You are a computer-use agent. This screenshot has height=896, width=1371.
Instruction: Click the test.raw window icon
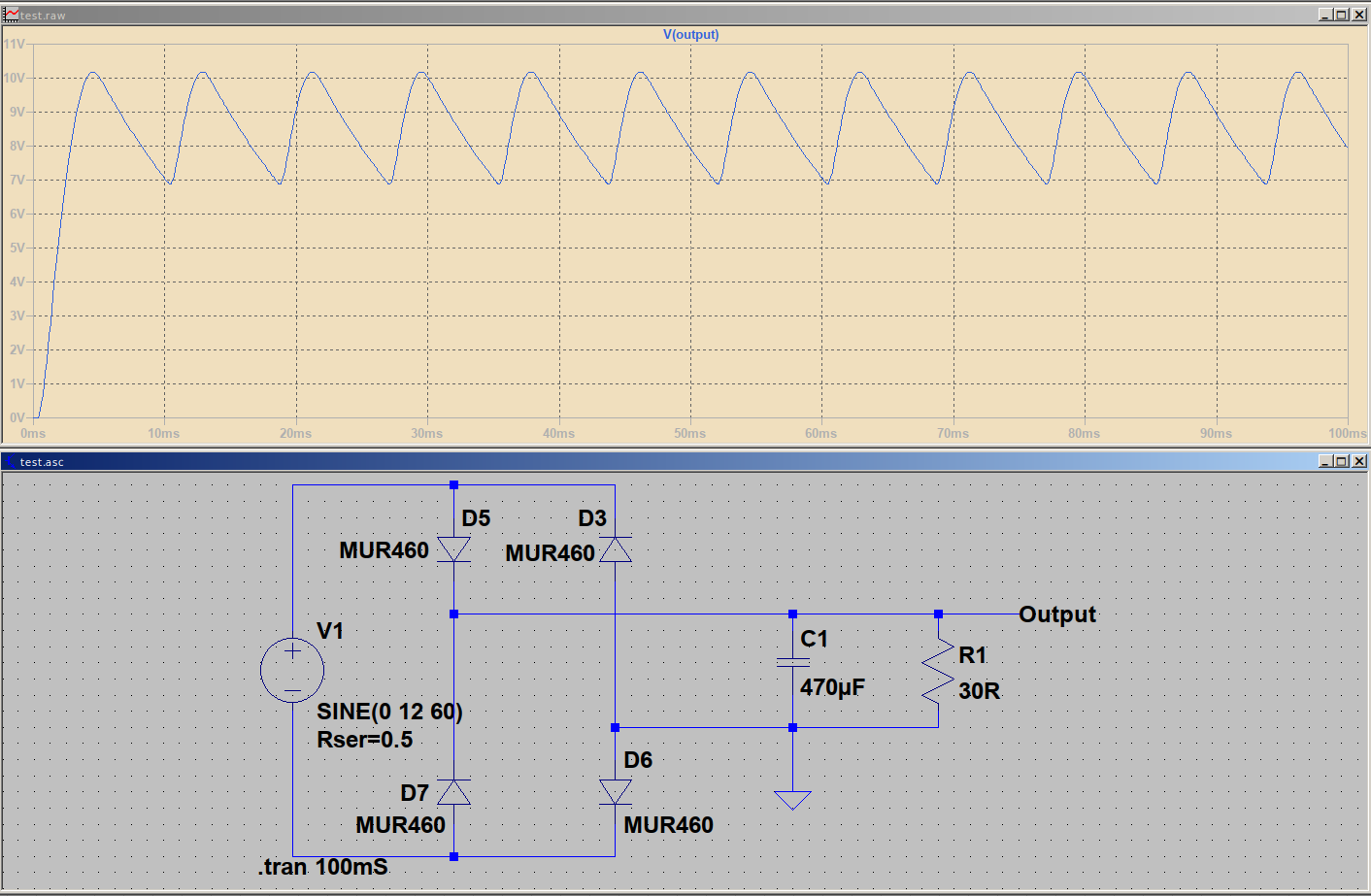[x=11, y=15]
